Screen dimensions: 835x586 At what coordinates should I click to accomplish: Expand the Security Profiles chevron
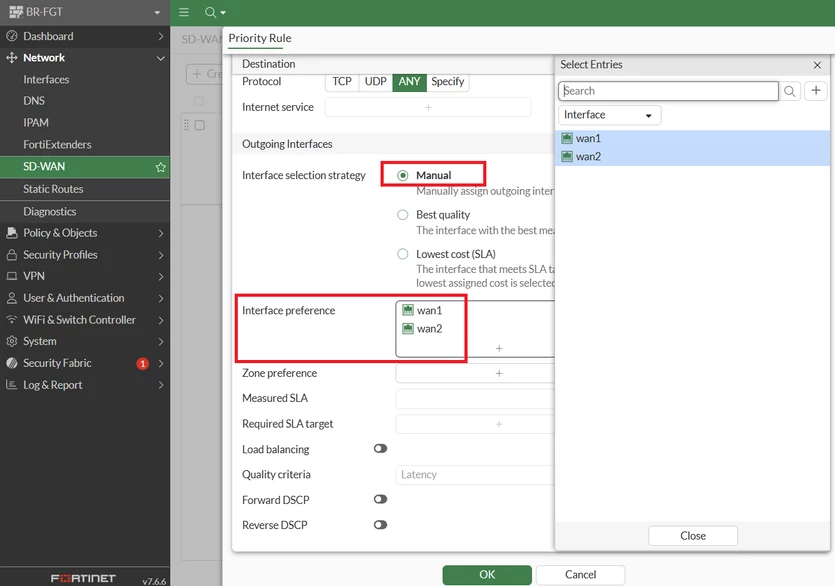[x=161, y=255]
